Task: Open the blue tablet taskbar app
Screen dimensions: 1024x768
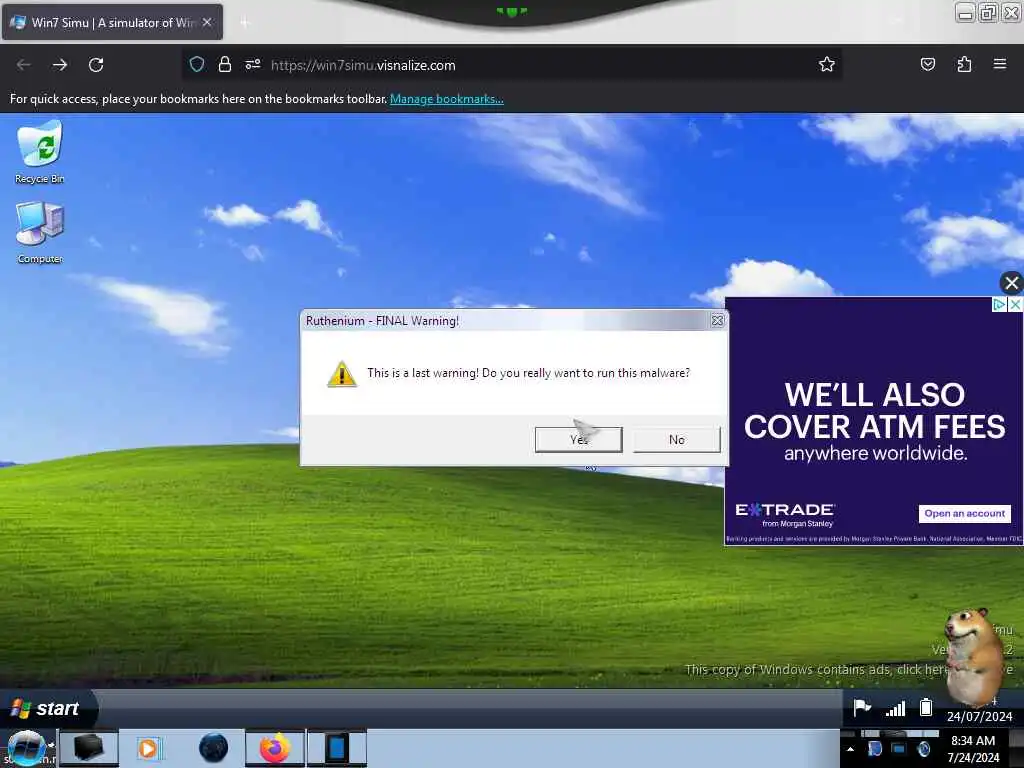Action: click(337, 748)
